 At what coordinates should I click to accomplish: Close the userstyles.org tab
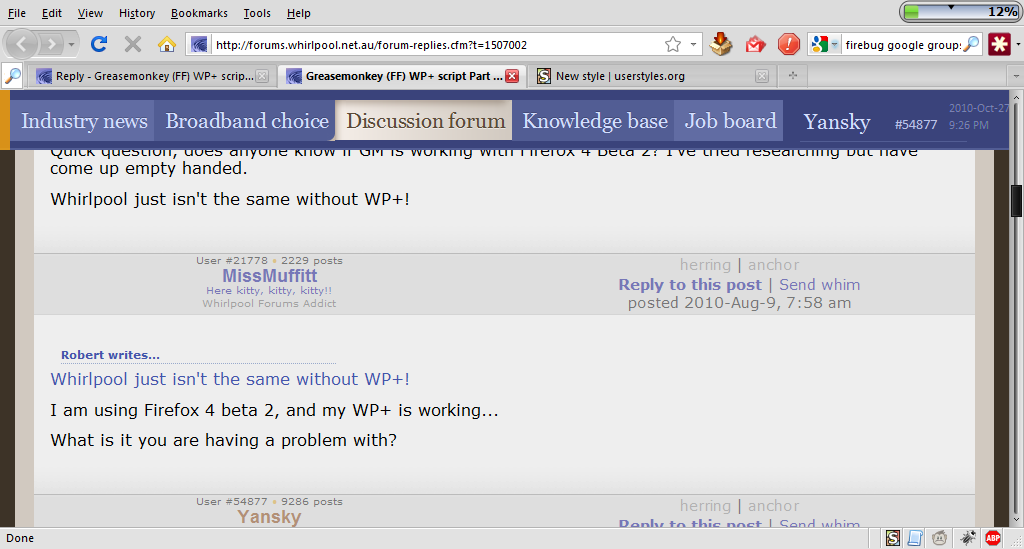point(761,76)
